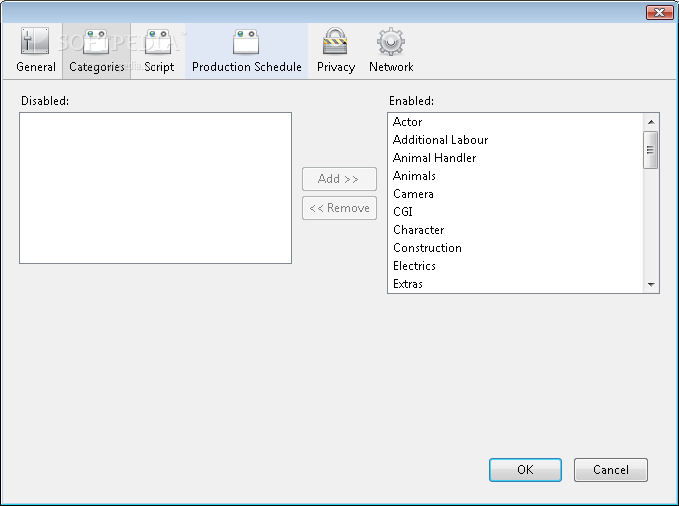Click the << Remove button
679x506 pixels.
pyautogui.click(x=339, y=208)
